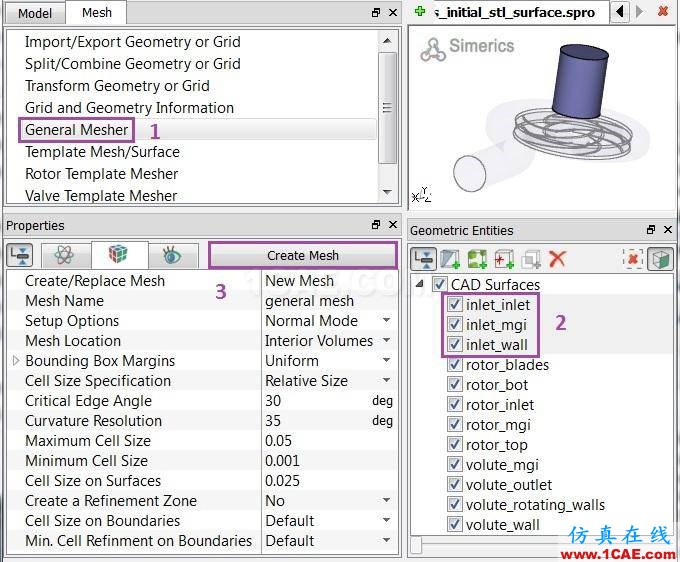The width and height of the screenshot is (680, 562).
Task: Open the Cell Size on Boundaries dropdown
Action: pyautogui.click(x=386, y=520)
